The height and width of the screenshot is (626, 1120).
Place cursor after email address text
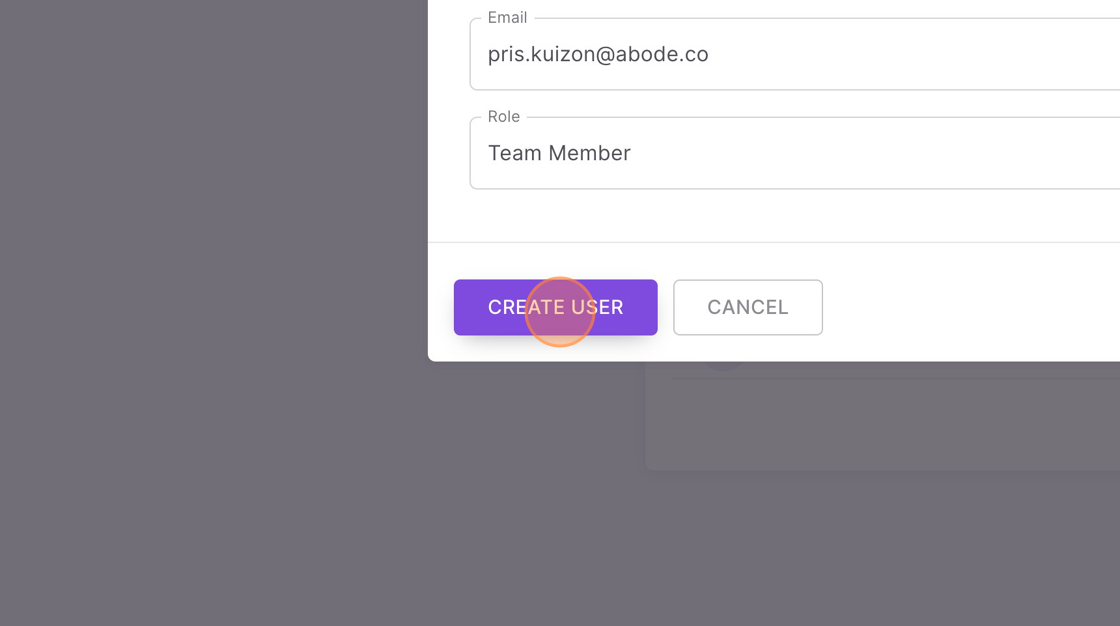click(x=710, y=54)
